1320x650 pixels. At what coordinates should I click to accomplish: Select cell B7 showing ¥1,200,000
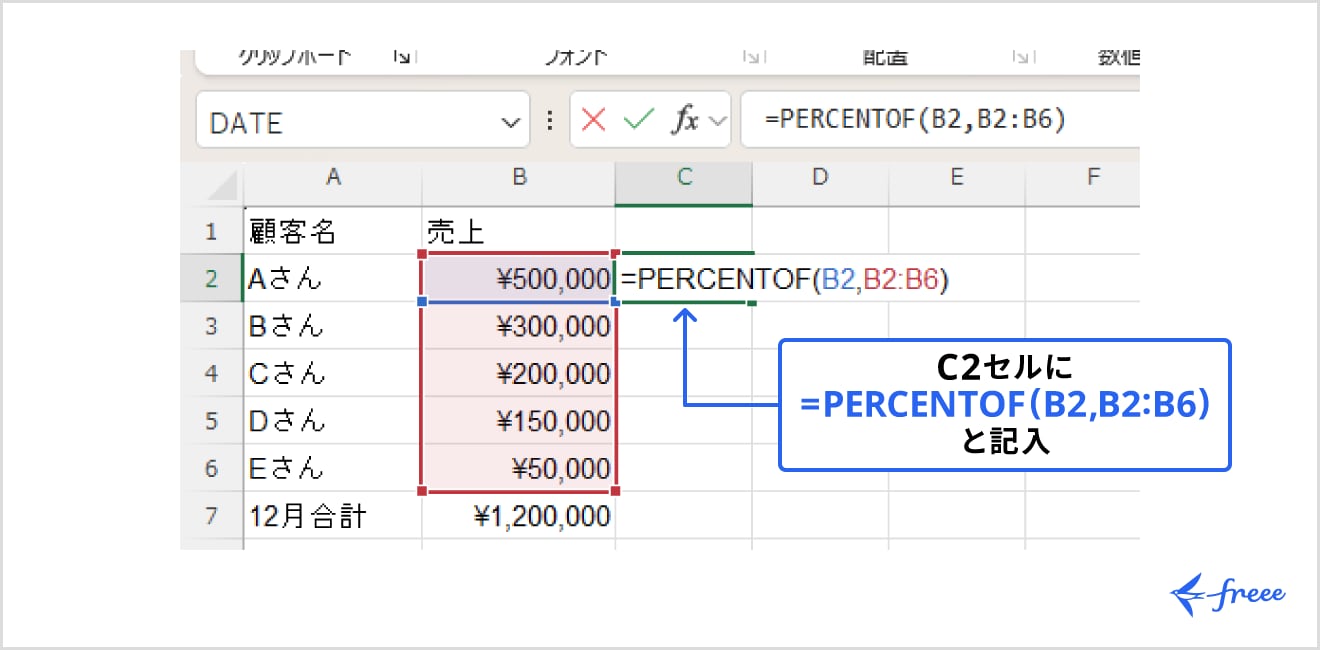tap(517, 516)
